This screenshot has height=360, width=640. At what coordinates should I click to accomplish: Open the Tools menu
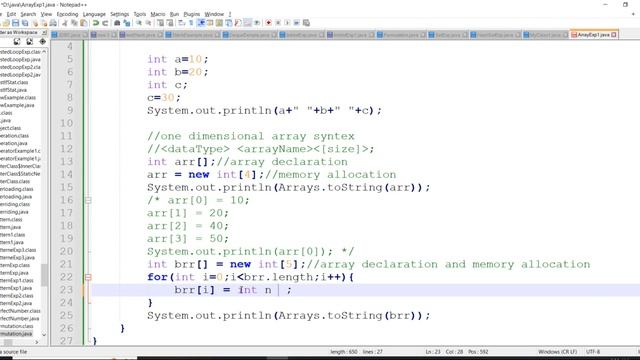coord(140,14)
